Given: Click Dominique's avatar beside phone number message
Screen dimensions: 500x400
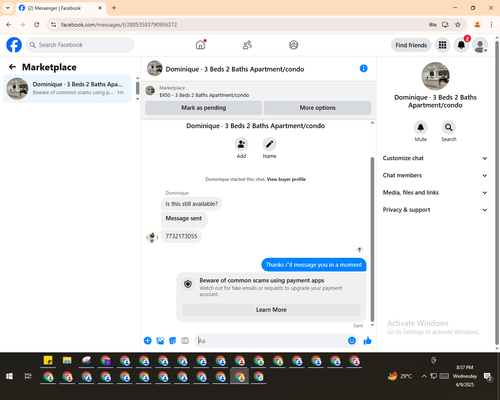Looking at the screenshot, I should tap(152, 237).
